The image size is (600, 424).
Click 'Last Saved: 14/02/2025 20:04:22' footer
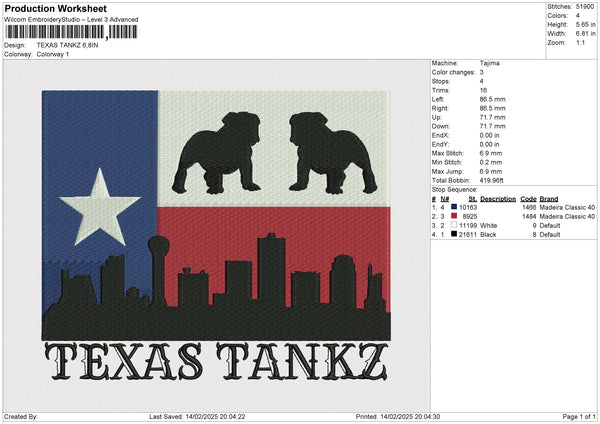tap(197, 416)
